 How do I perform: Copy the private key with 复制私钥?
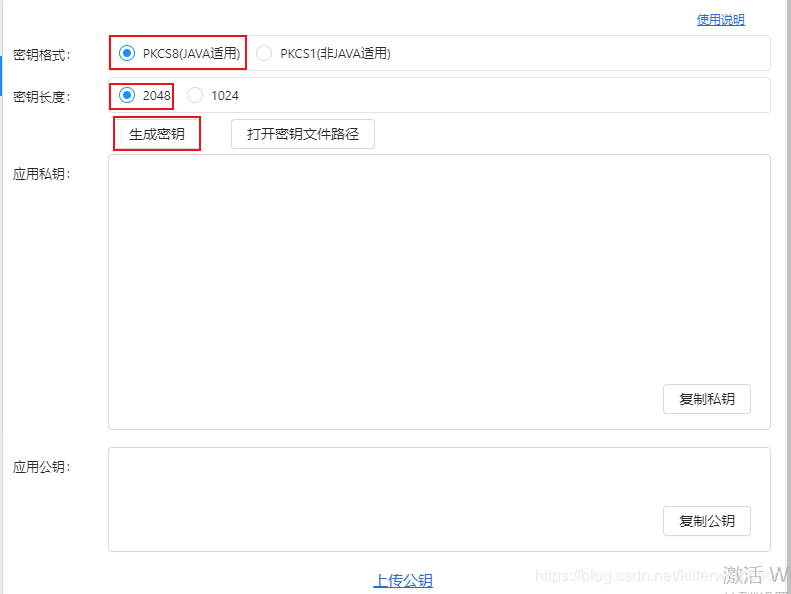click(x=706, y=399)
